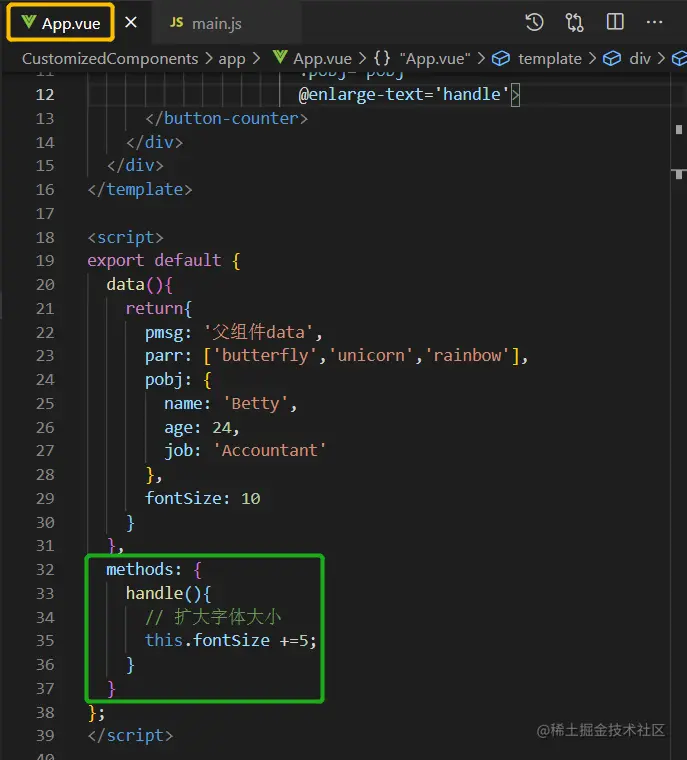Click line number 19 in gutter
Image resolution: width=687 pixels, height=760 pixels.
[x=45, y=261]
